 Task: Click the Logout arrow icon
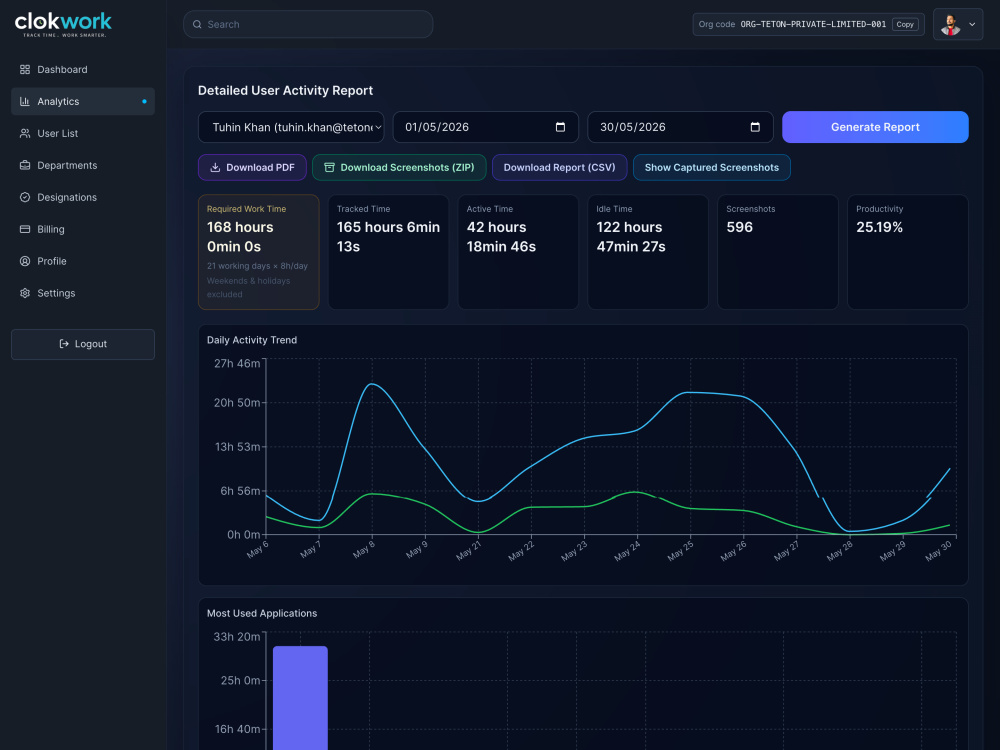pyautogui.click(x=64, y=344)
